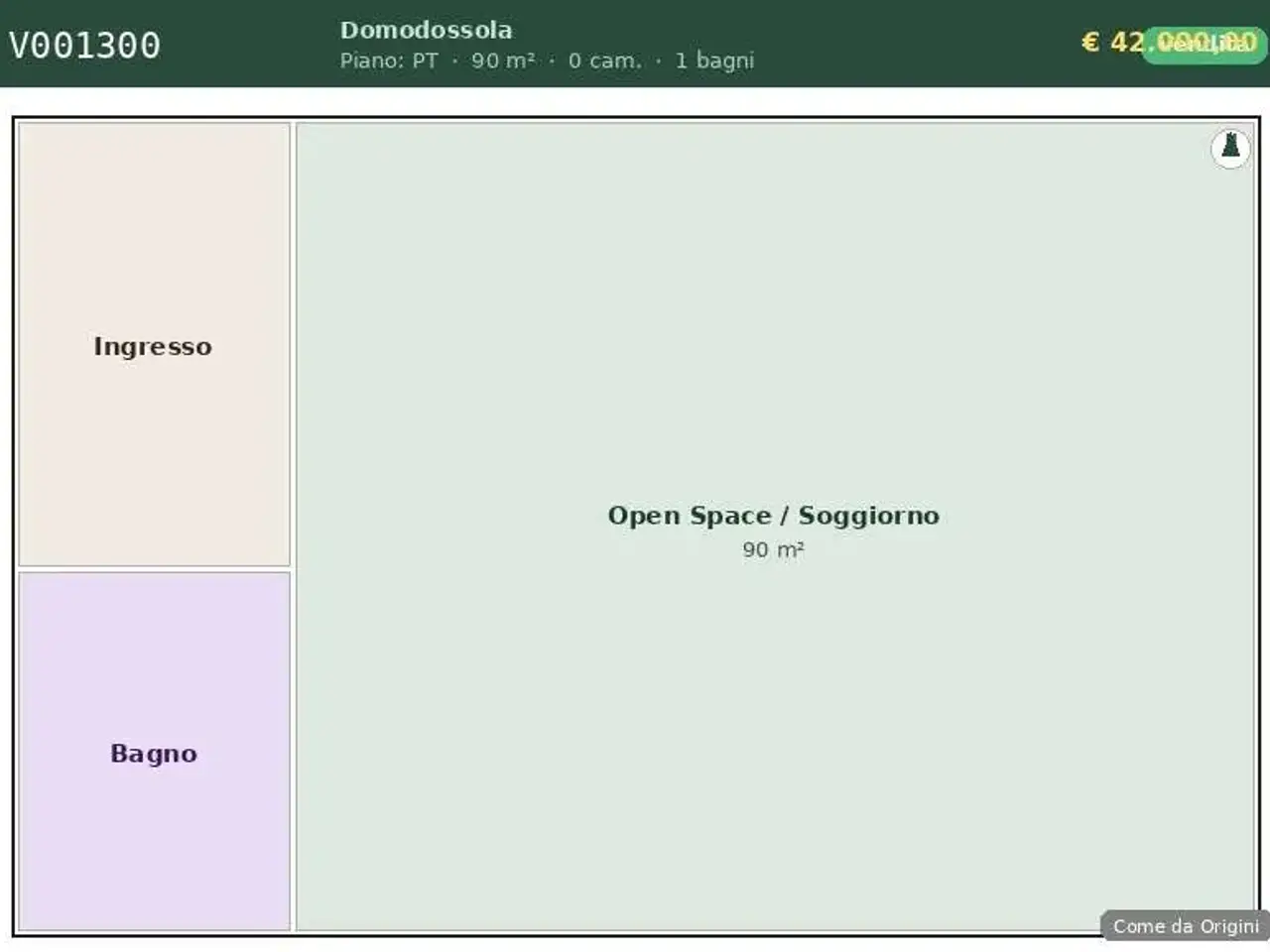
Task: Click the 0 cam. detail text
Action: (x=604, y=60)
